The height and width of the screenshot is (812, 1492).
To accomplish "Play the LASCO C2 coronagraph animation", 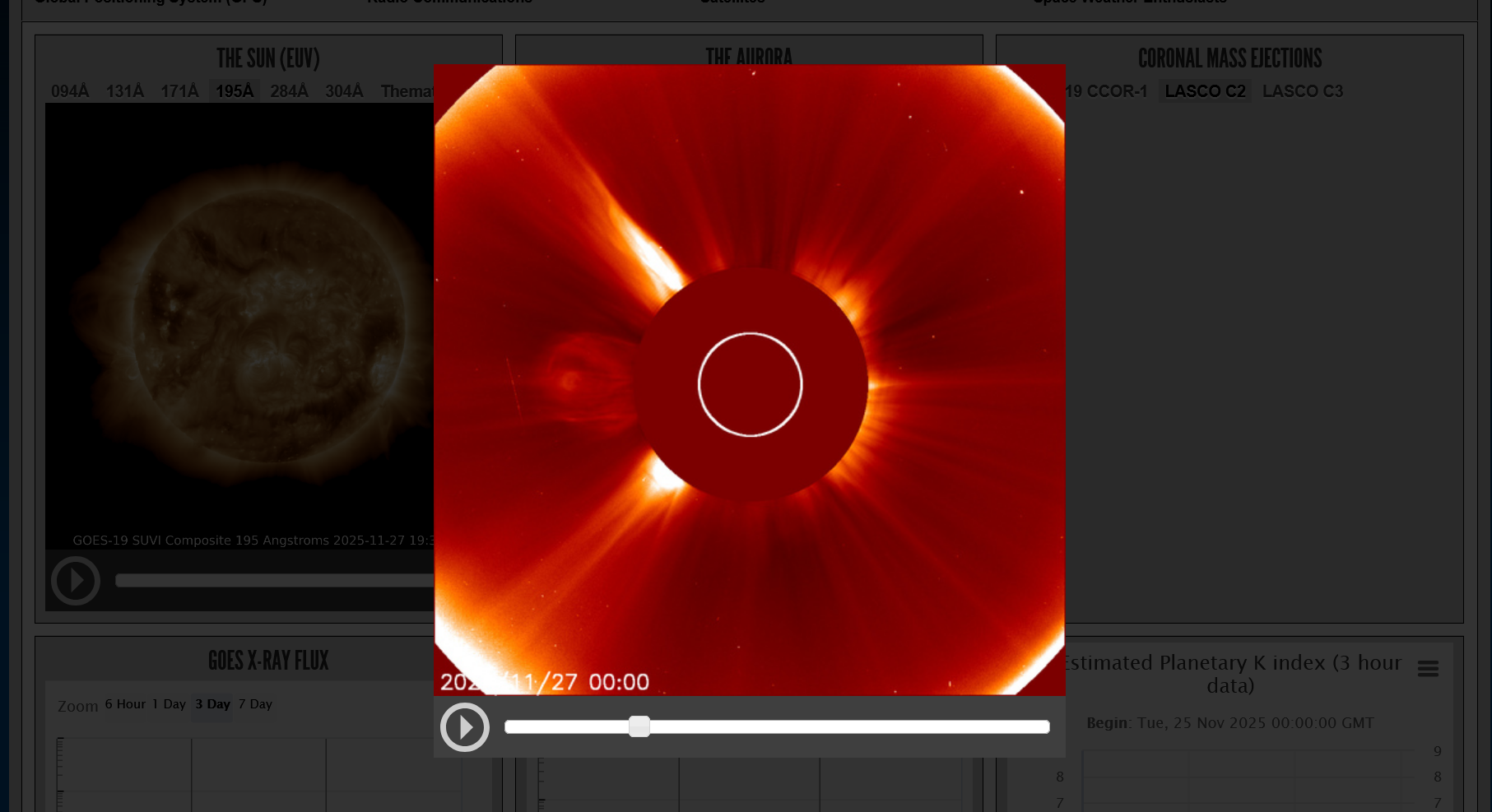I will point(465,727).
